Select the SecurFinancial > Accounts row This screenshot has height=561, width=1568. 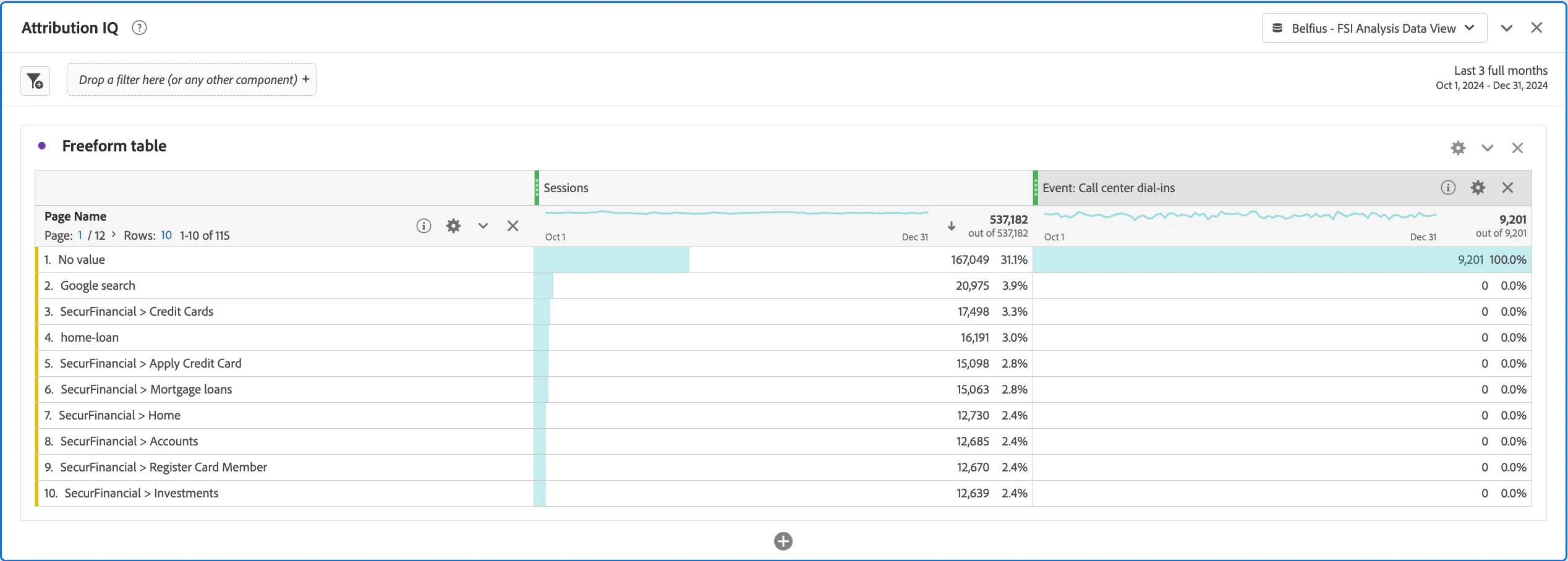coord(284,441)
